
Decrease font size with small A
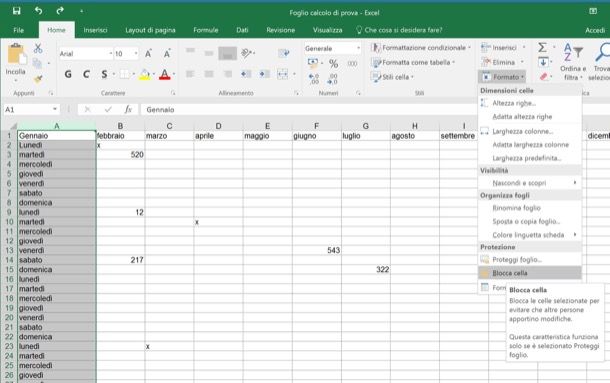167,54
